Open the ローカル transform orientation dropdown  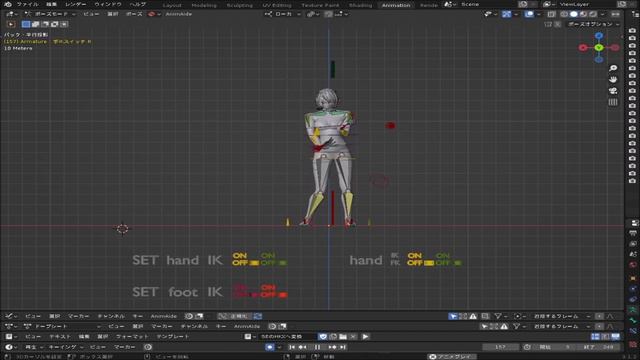pyautogui.click(x=283, y=14)
